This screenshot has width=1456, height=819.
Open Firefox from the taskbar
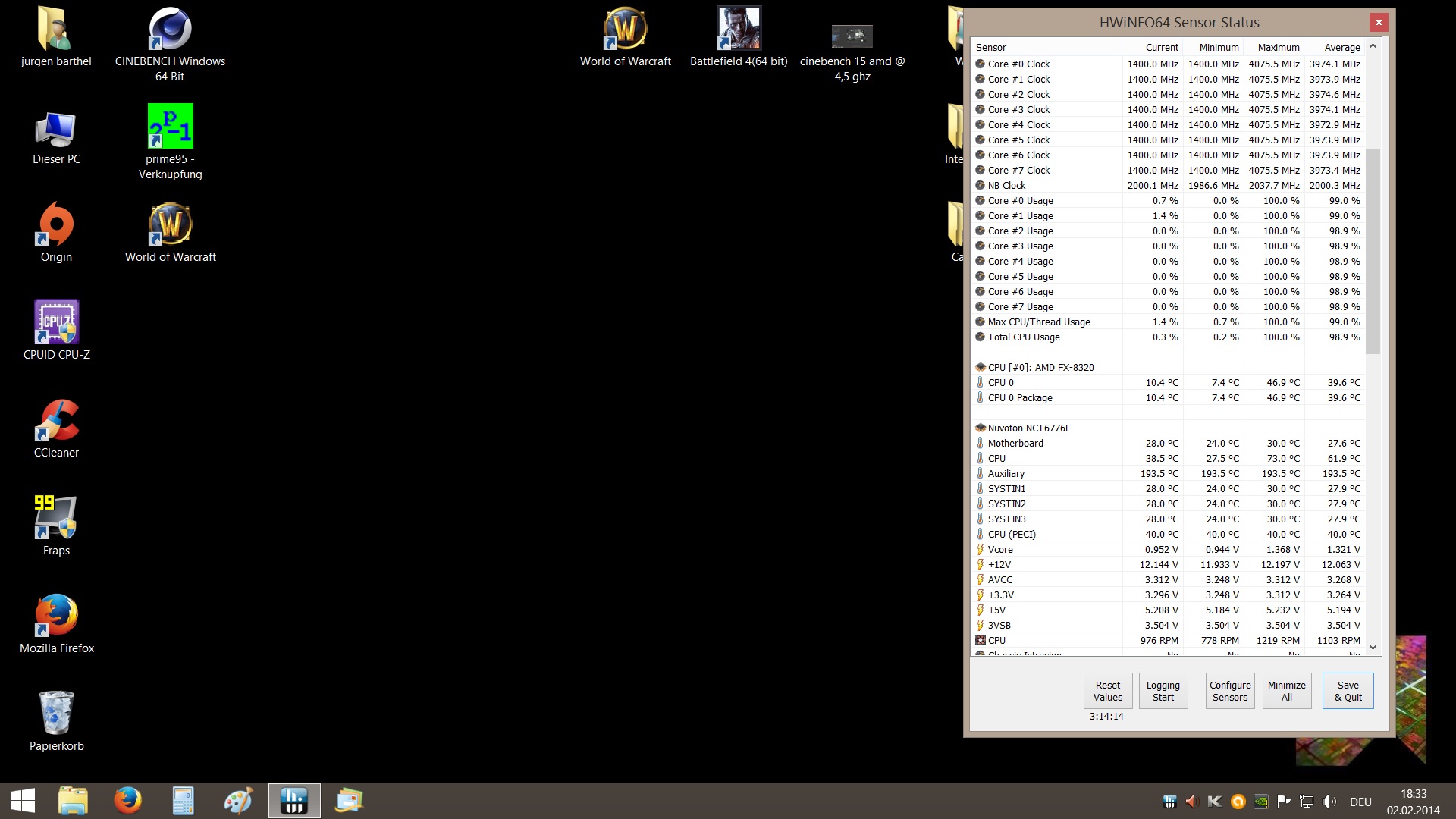click(x=127, y=800)
